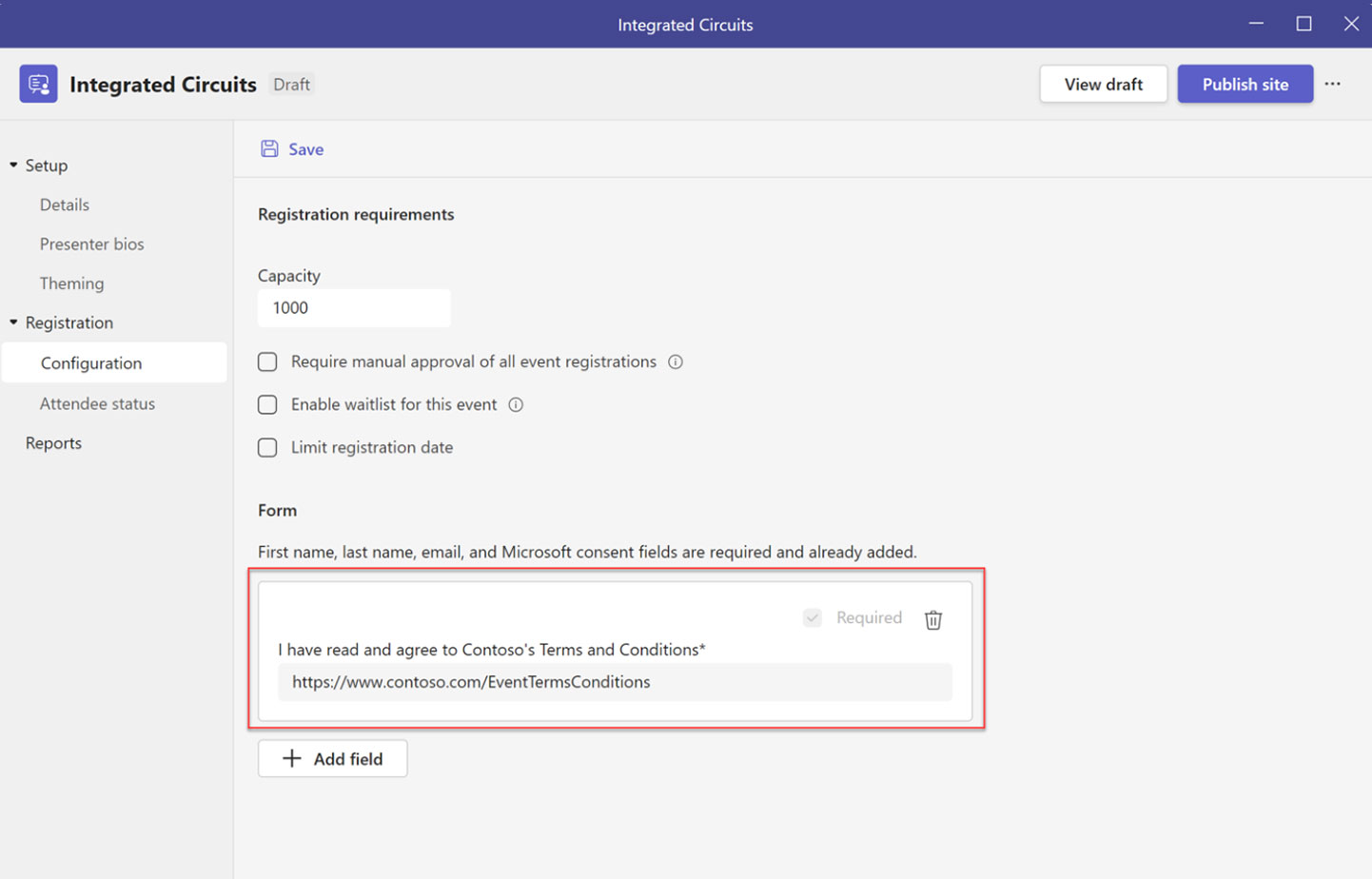
Task: Click the Integrated Circuits app icon
Action: pyautogui.click(x=38, y=84)
